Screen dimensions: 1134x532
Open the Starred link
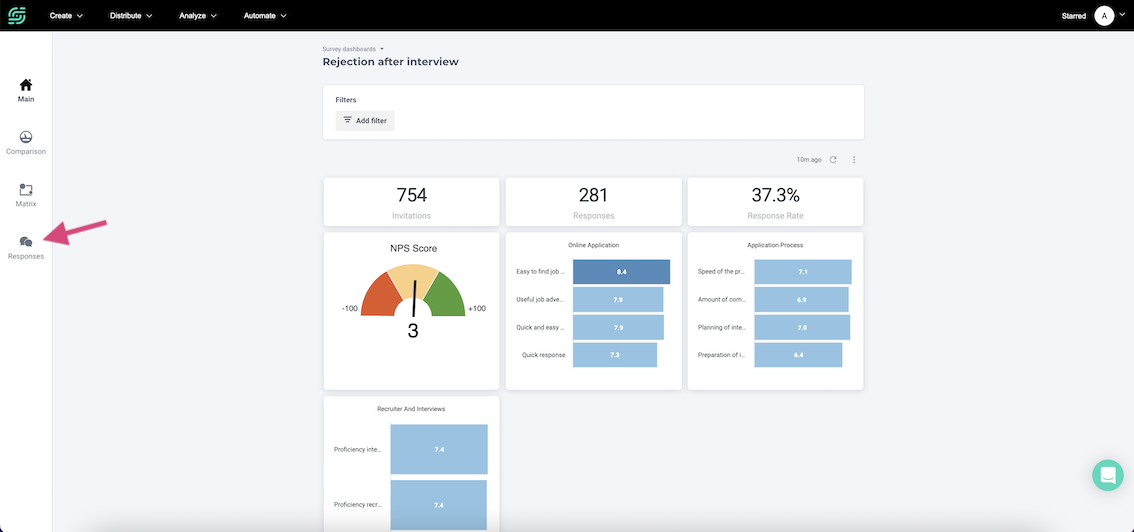click(1073, 16)
